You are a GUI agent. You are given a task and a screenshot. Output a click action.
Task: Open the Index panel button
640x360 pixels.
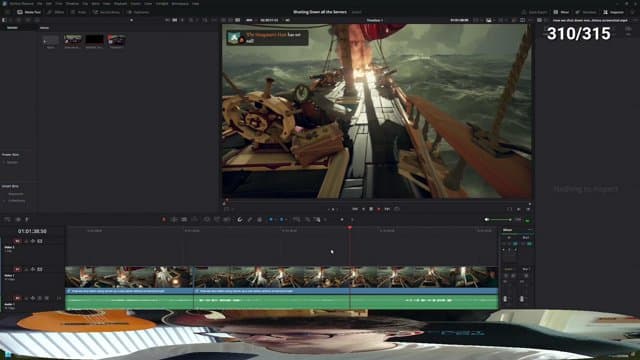[x=78, y=12]
